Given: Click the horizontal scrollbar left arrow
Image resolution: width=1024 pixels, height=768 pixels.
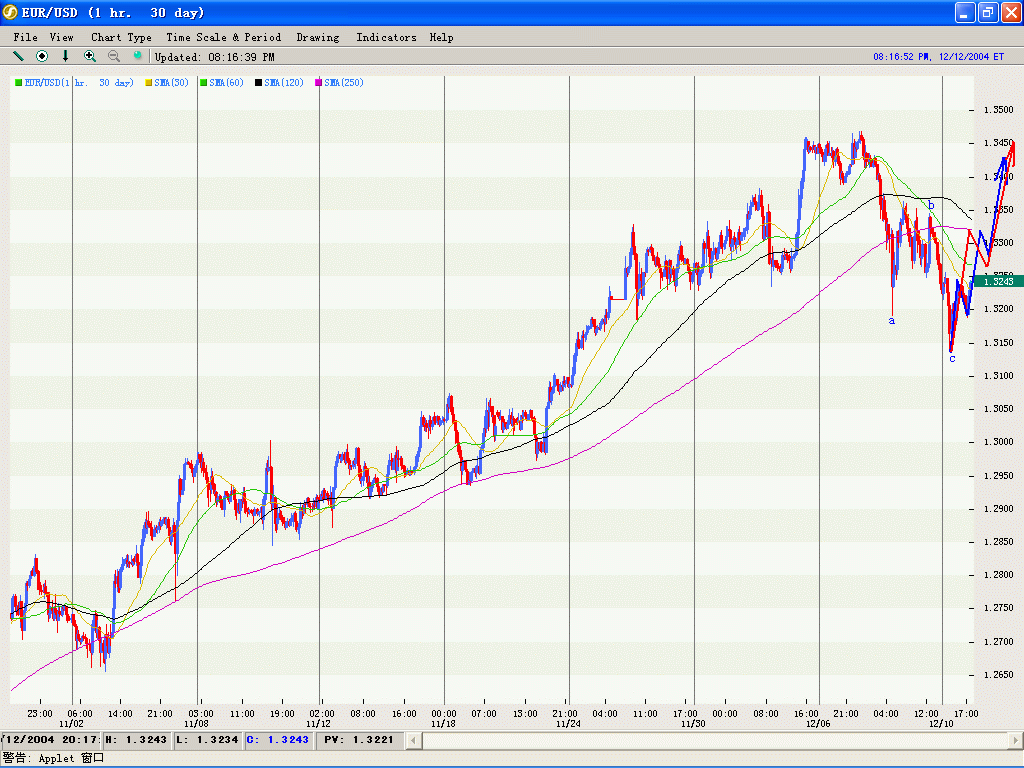Looking at the screenshot, I should pyautogui.click(x=415, y=740).
